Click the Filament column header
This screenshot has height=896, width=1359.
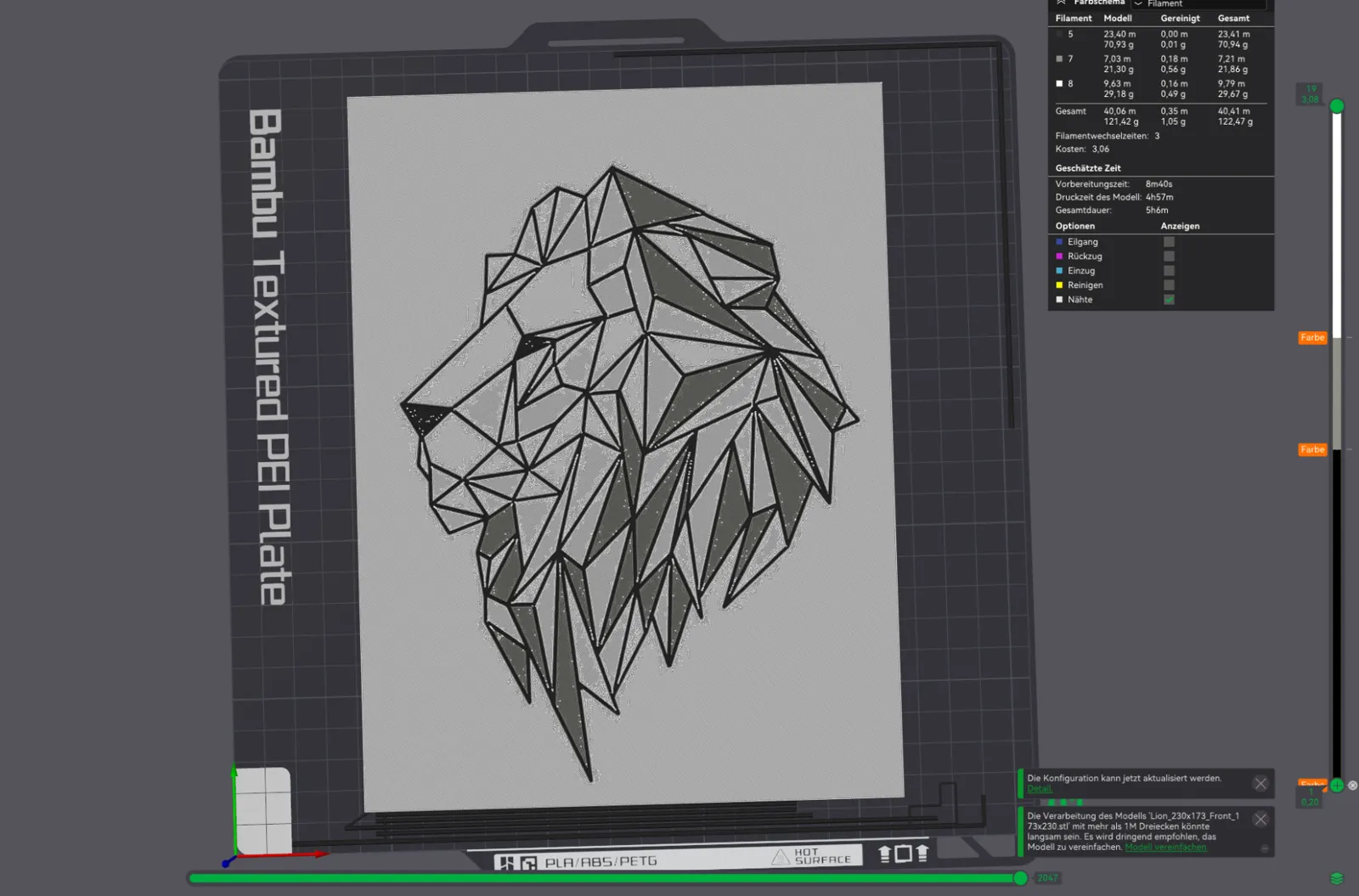[1074, 19]
